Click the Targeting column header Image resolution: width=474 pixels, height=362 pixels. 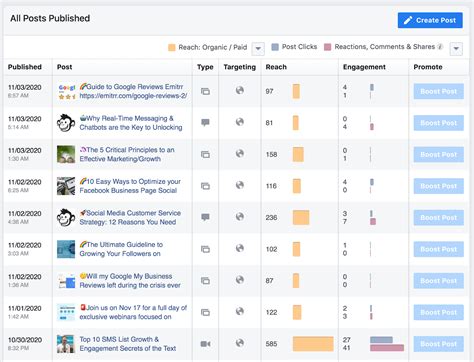(x=240, y=67)
